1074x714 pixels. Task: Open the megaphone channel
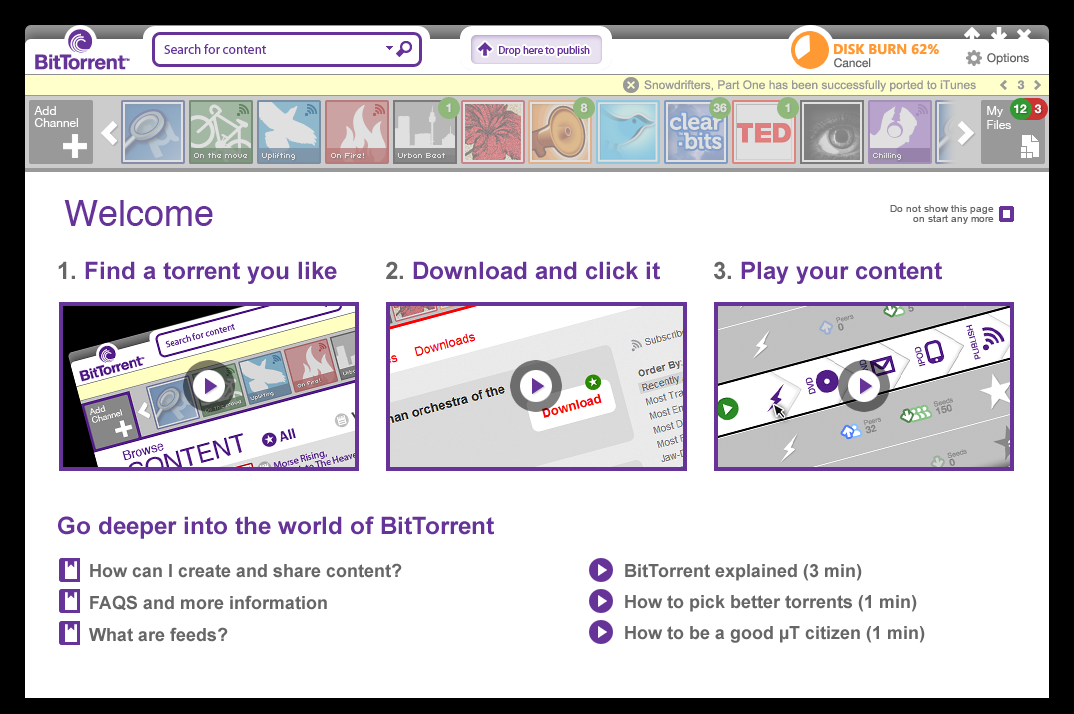[x=560, y=132]
